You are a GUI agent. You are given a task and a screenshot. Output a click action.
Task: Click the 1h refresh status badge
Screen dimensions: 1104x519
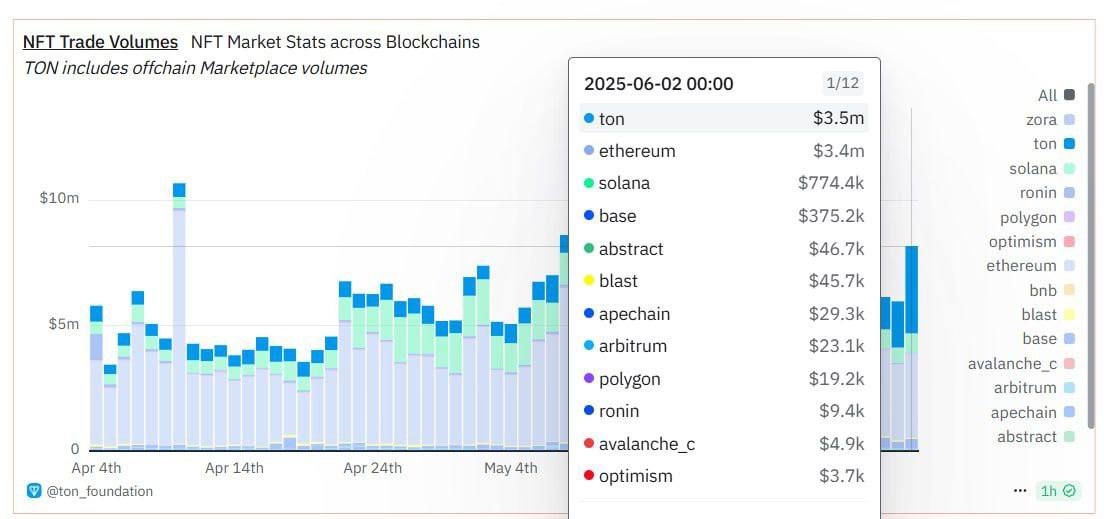click(x=1057, y=491)
